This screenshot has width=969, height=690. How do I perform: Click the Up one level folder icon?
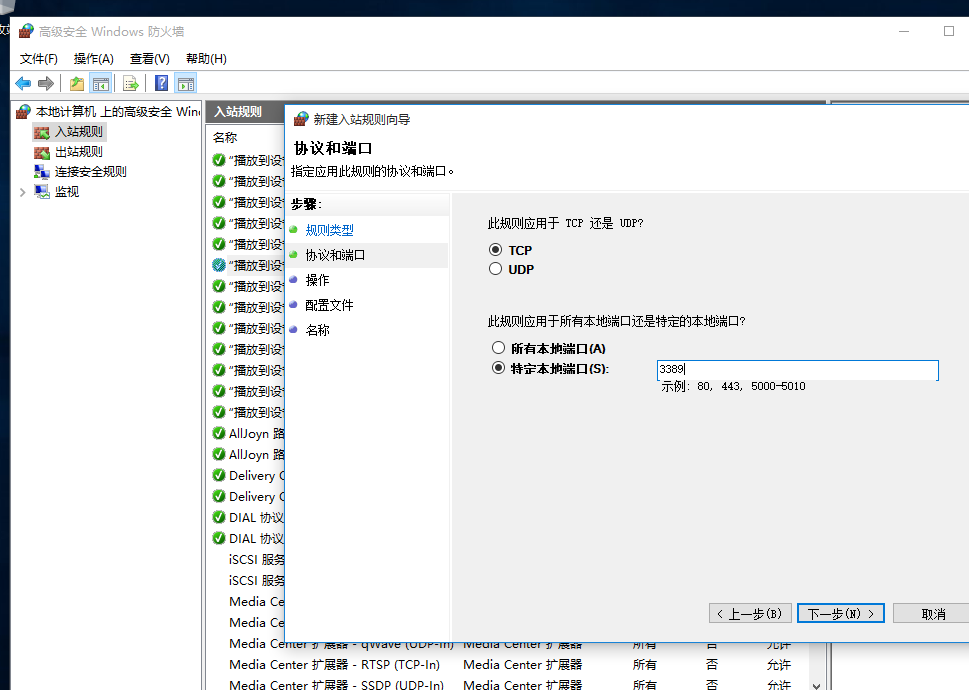coord(77,83)
